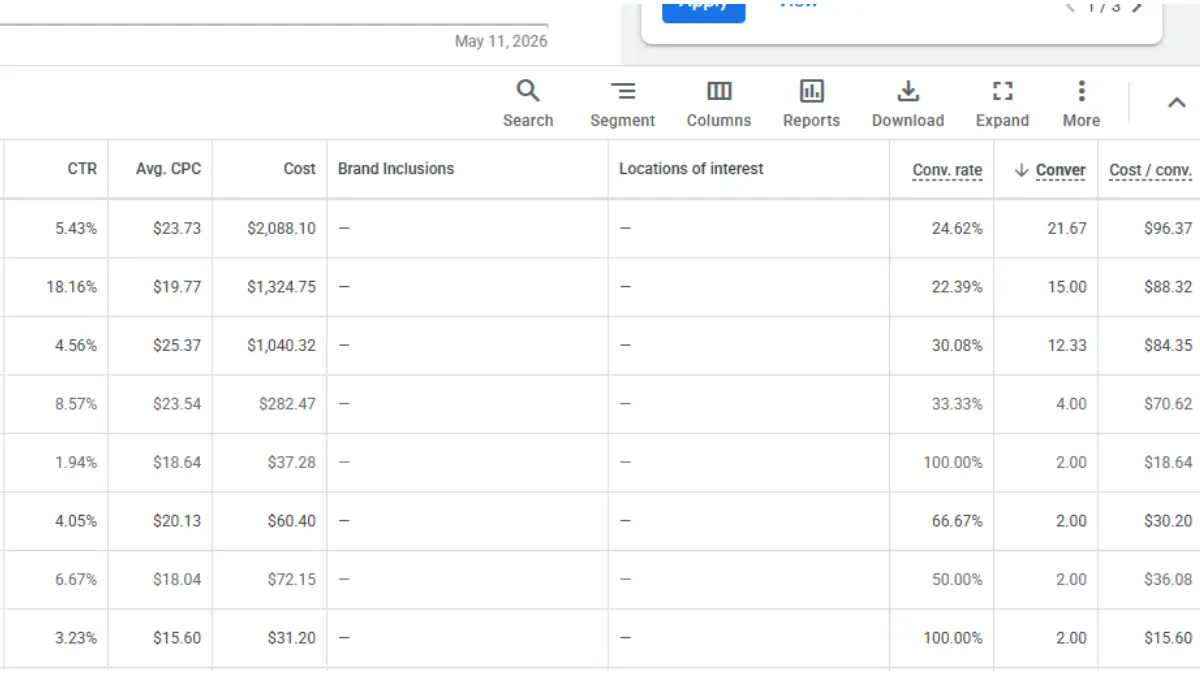1200x675 pixels.
Task: Select the 66.67% conversion rate cell
Action: tap(957, 521)
